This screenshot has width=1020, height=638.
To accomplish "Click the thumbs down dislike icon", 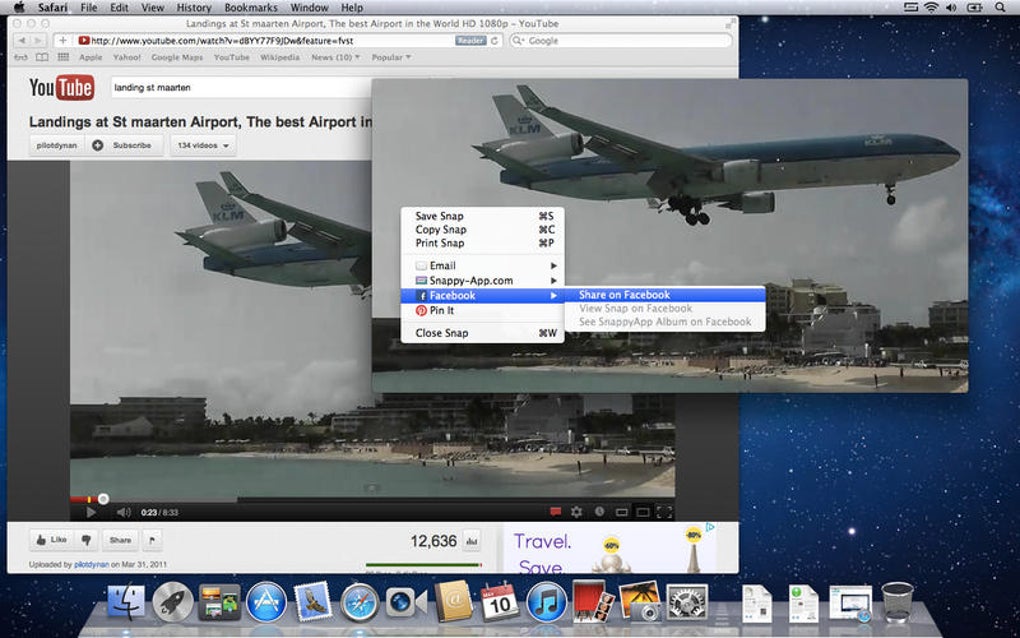I will [86, 540].
